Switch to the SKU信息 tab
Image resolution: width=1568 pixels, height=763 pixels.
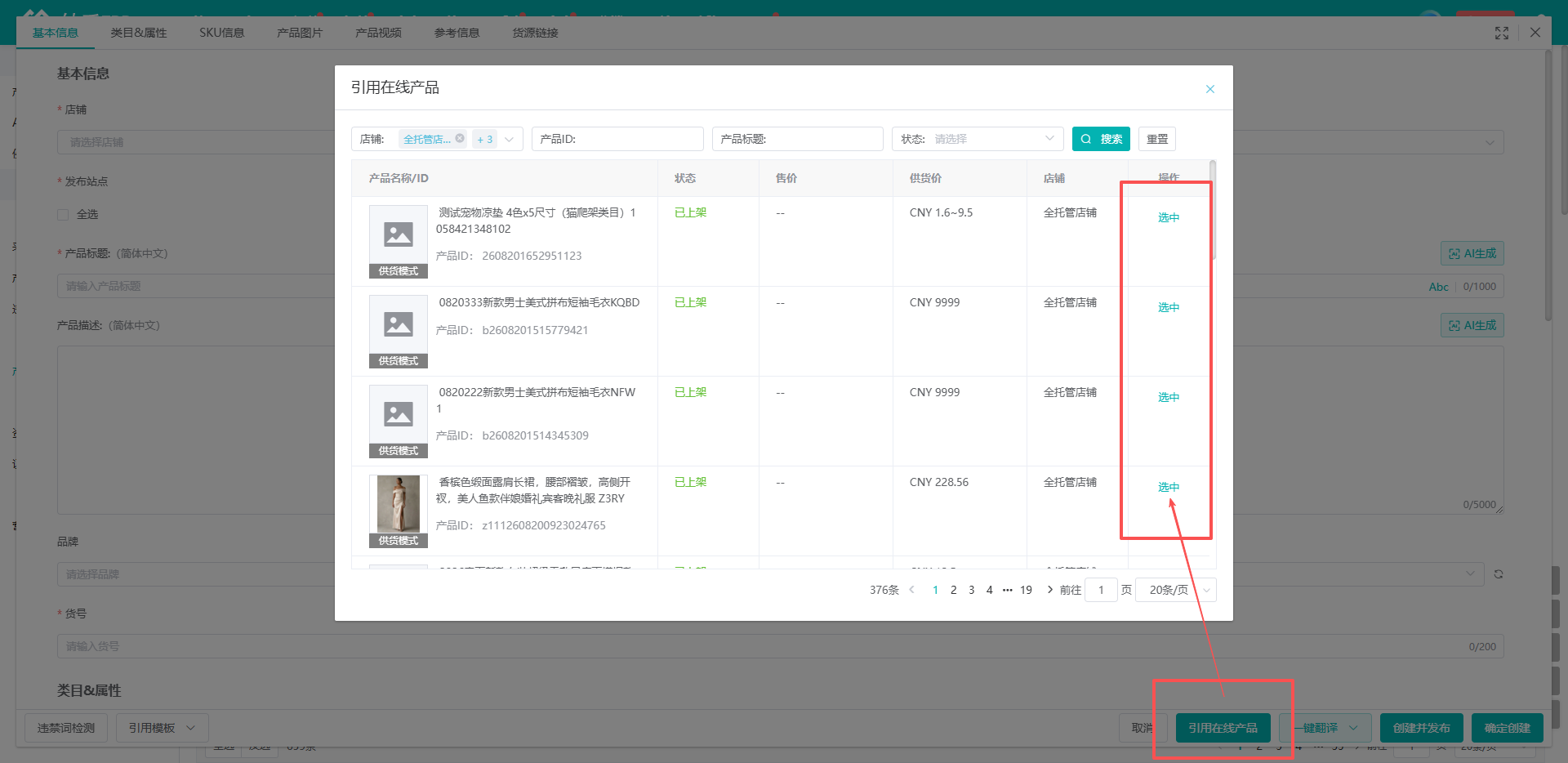222,33
